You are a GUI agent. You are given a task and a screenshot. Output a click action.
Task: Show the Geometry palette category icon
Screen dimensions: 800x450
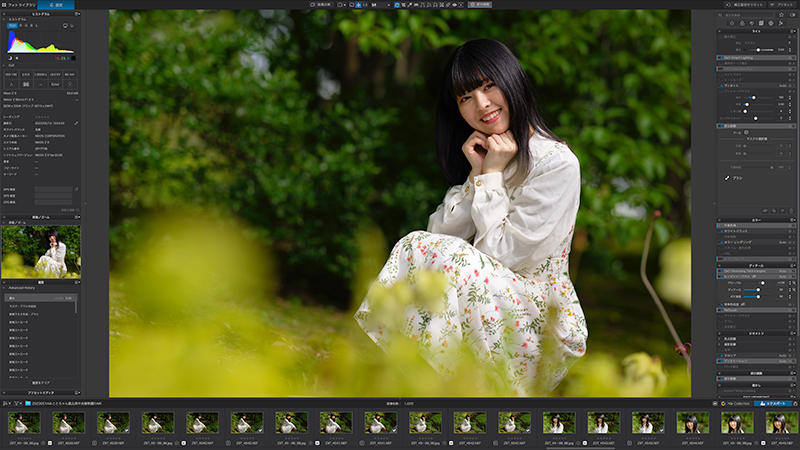[761, 23]
